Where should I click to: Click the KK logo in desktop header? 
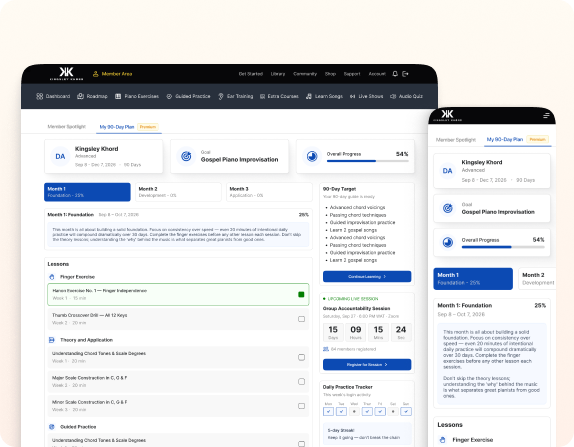[x=66, y=73]
